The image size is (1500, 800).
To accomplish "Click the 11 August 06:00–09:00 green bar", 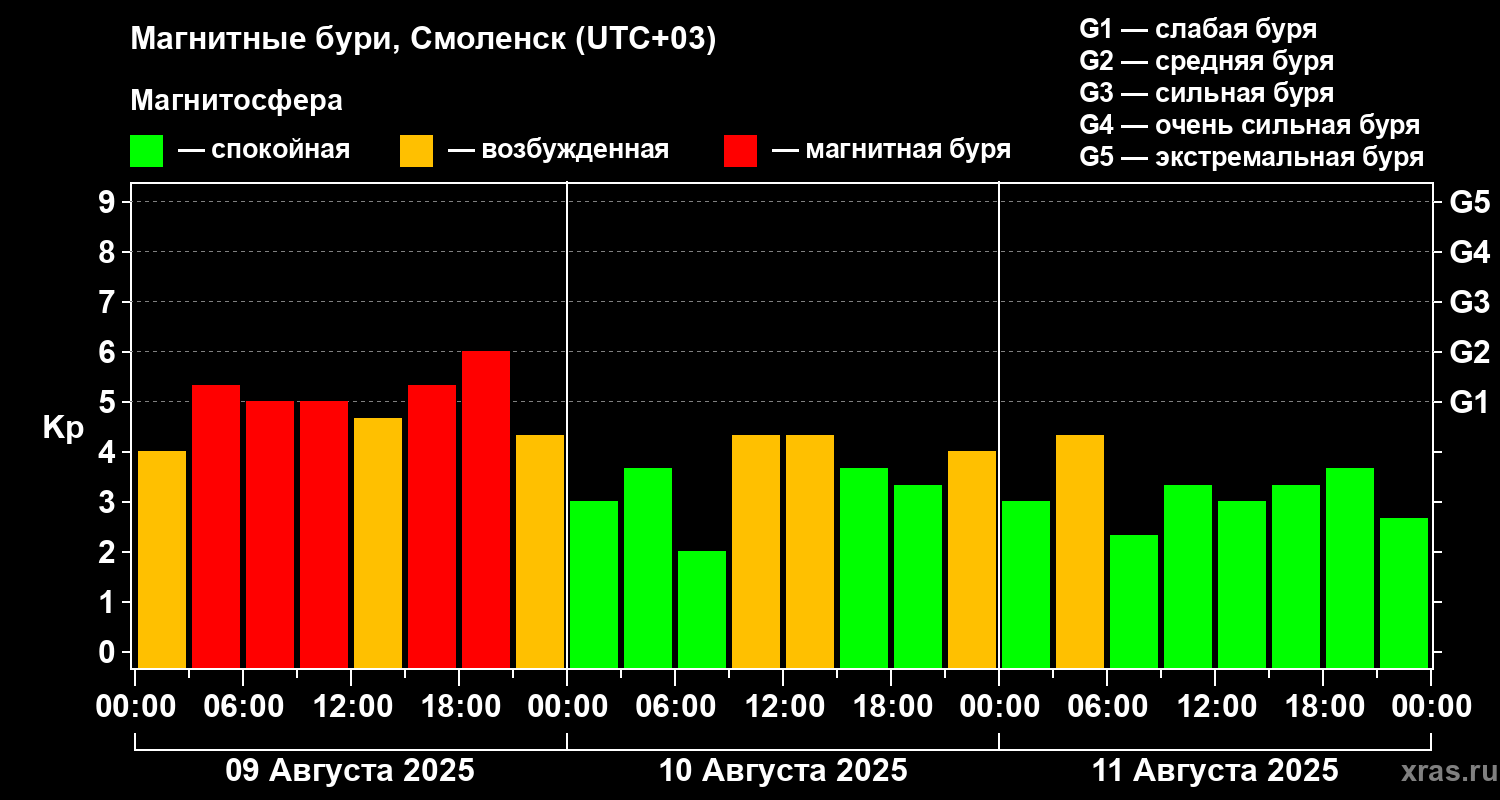I will (1134, 601).
